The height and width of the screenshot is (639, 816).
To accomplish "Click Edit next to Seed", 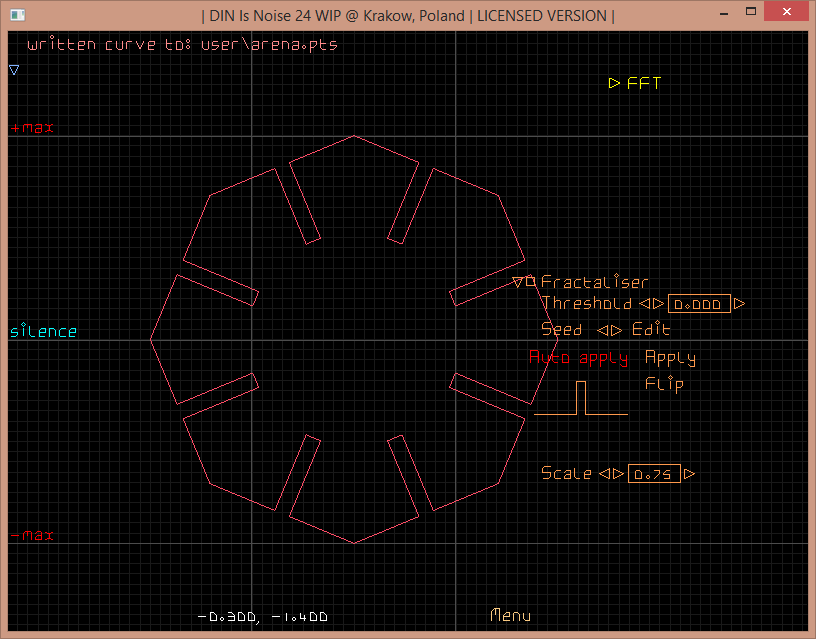I will pos(651,330).
